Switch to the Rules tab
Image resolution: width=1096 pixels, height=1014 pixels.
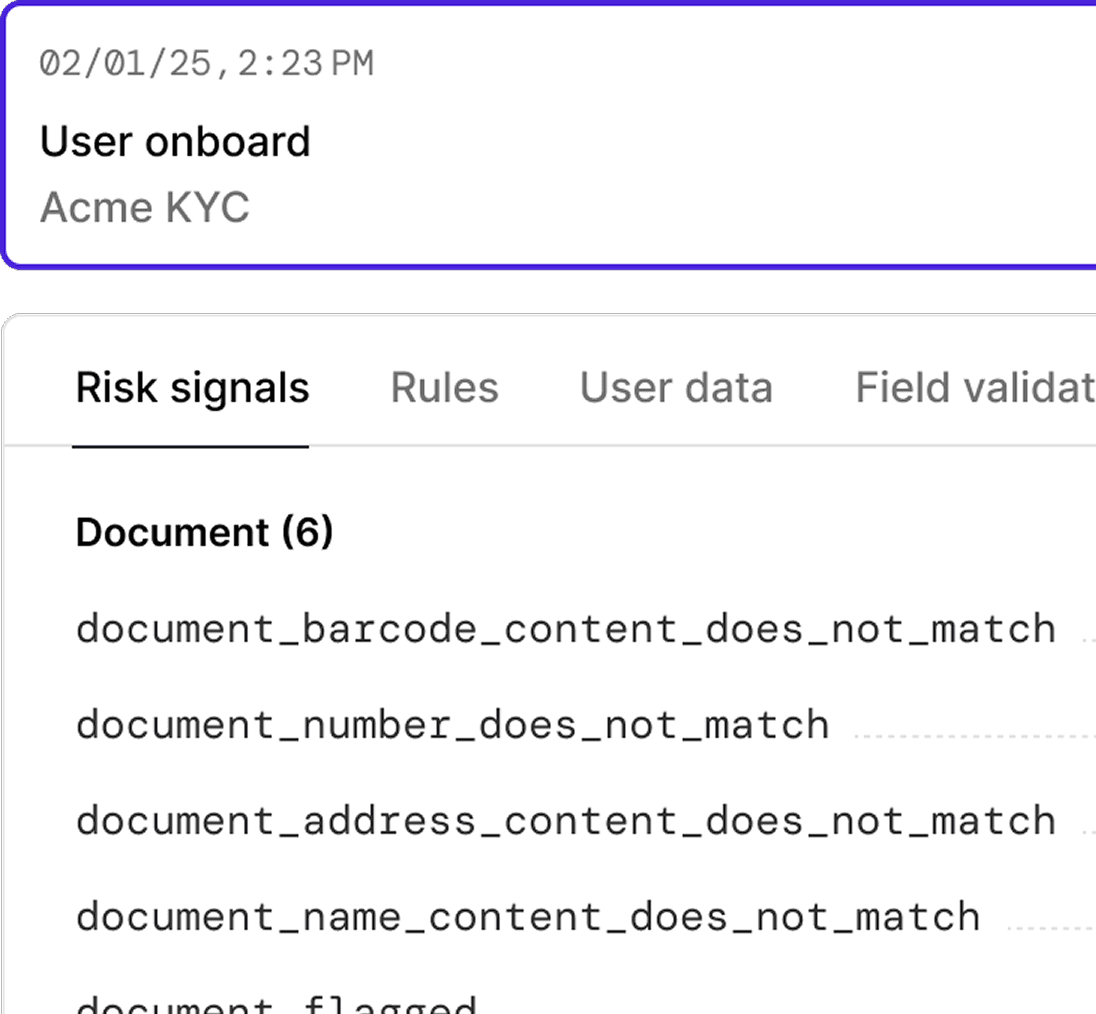[x=444, y=388]
